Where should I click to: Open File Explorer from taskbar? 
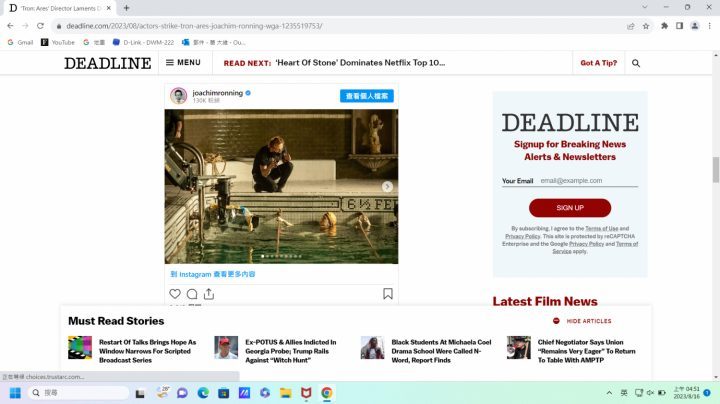(286, 393)
